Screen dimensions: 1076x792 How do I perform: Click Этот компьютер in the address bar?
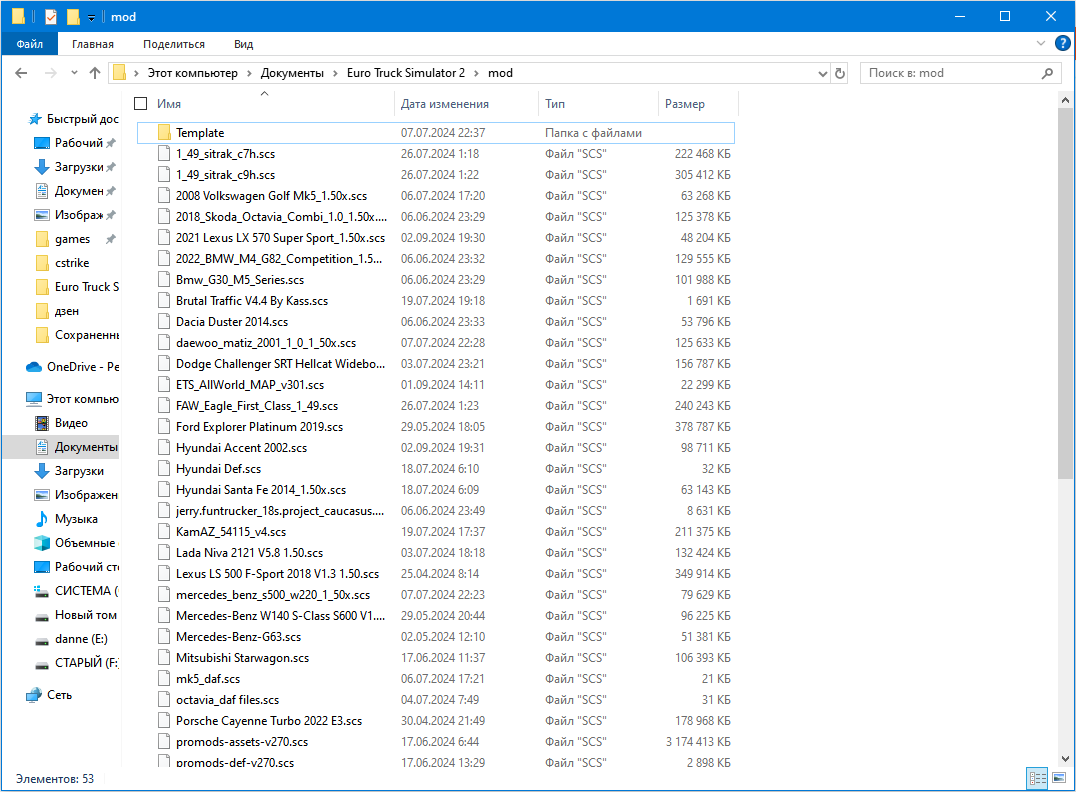click(193, 73)
